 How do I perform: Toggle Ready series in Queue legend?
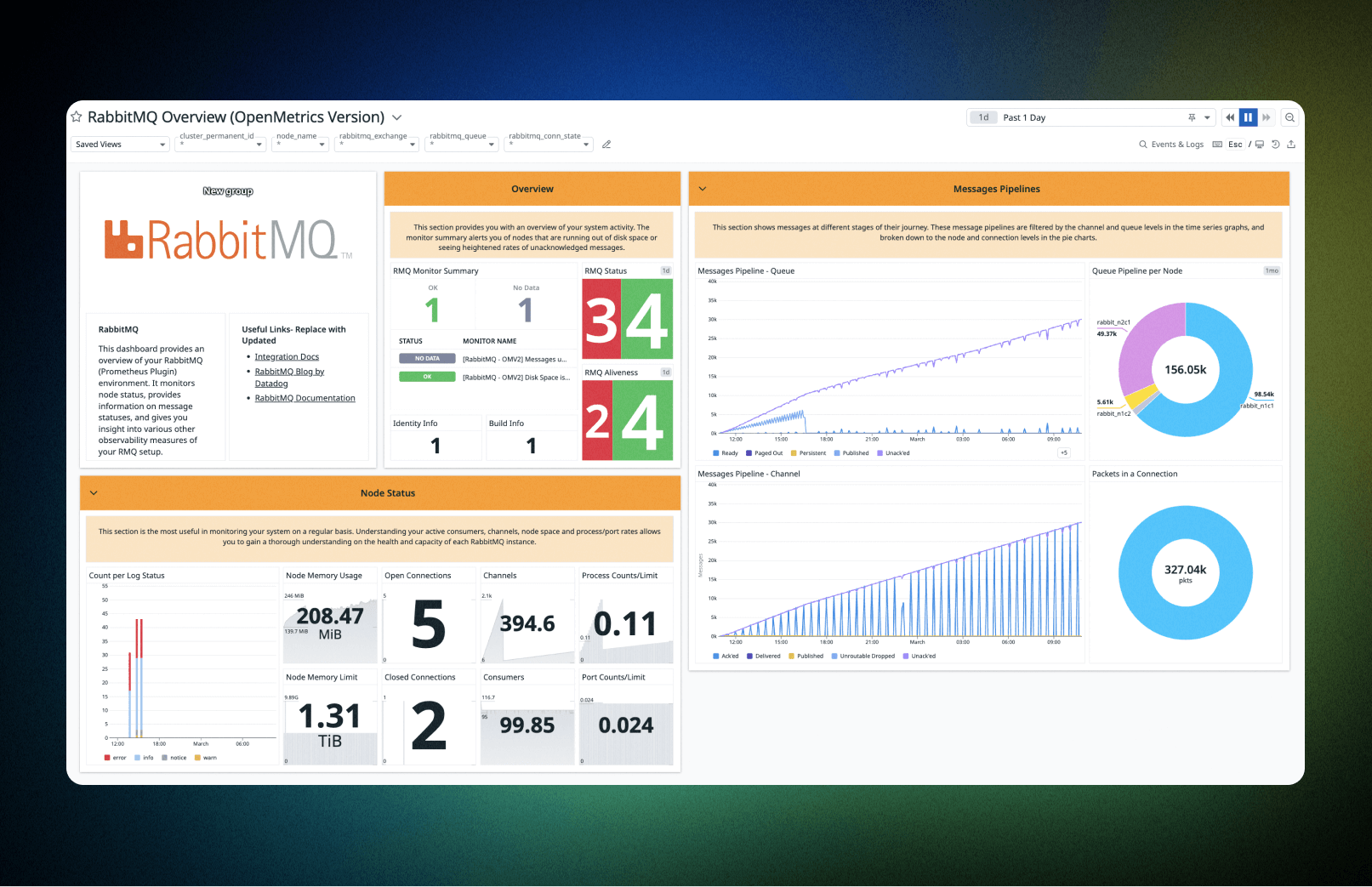tap(726, 453)
